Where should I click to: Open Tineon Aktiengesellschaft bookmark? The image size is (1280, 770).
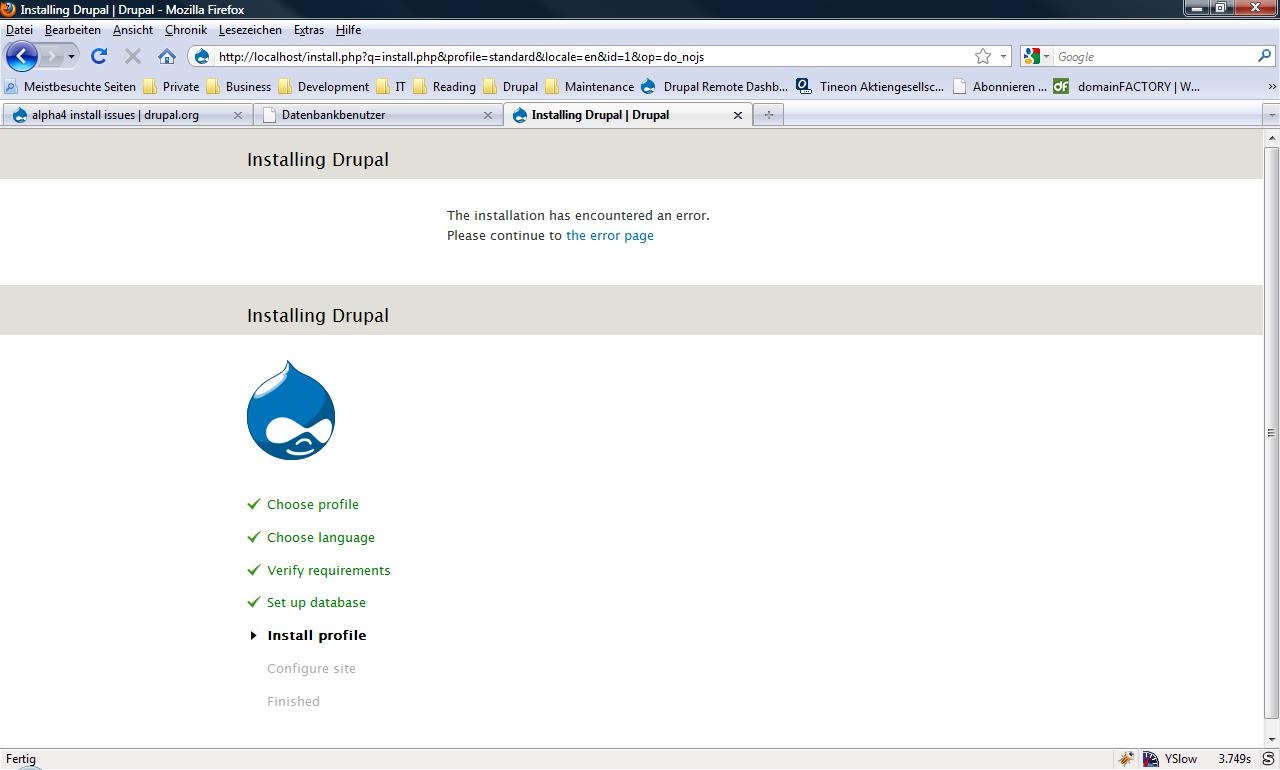pyautogui.click(x=869, y=87)
